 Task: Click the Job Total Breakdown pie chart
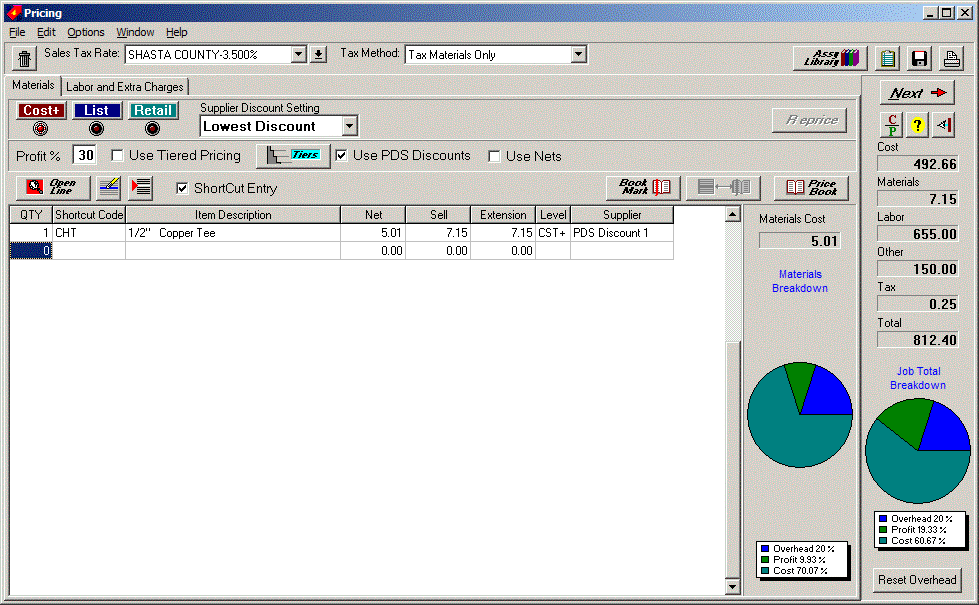[918, 451]
